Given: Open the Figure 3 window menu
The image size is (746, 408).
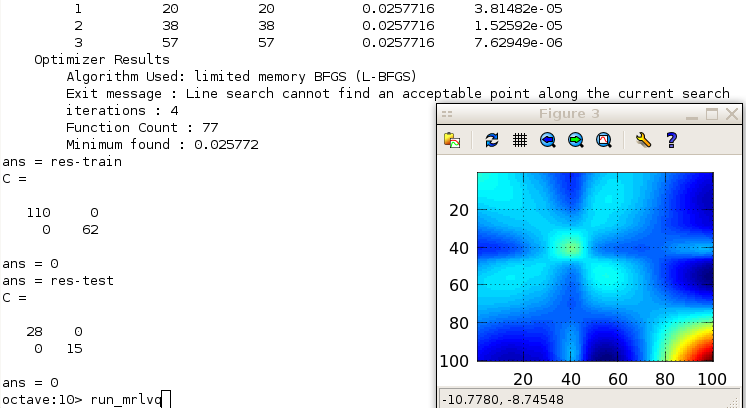Looking at the screenshot, I should coord(447,115).
